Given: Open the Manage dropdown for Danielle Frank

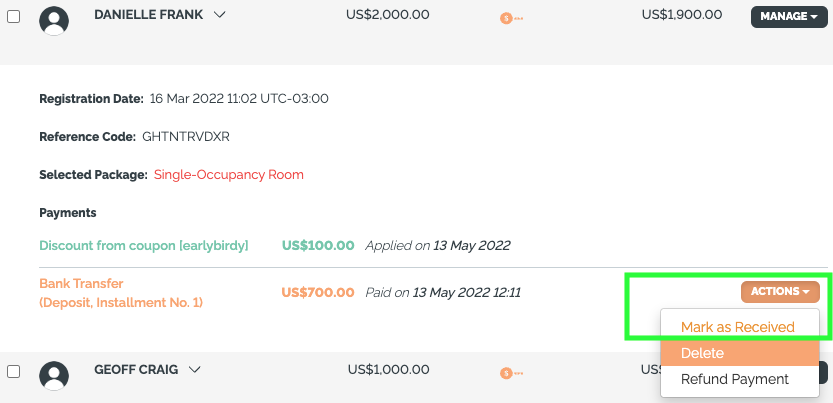Looking at the screenshot, I should [x=789, y=16].
